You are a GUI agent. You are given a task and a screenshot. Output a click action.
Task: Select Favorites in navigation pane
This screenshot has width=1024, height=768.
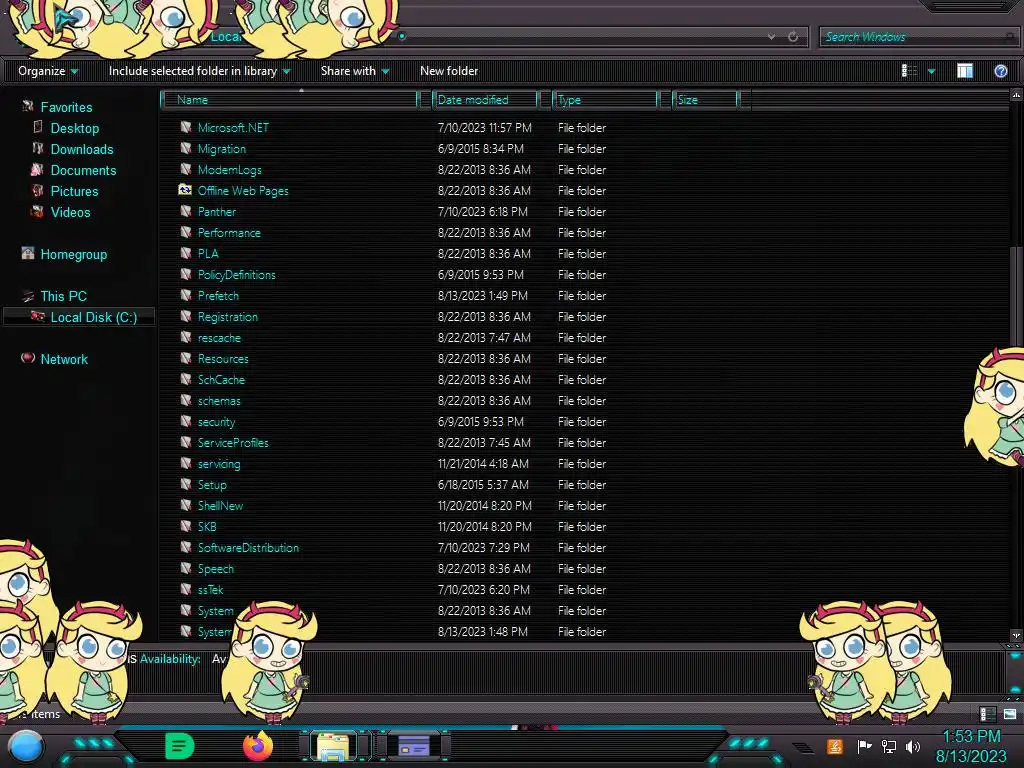tap(66, 107)
